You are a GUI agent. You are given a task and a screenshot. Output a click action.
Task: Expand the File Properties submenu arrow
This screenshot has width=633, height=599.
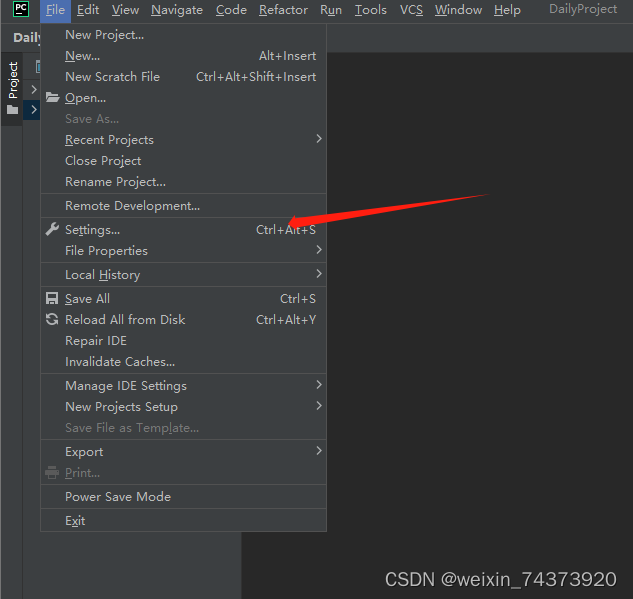point(319,250)
